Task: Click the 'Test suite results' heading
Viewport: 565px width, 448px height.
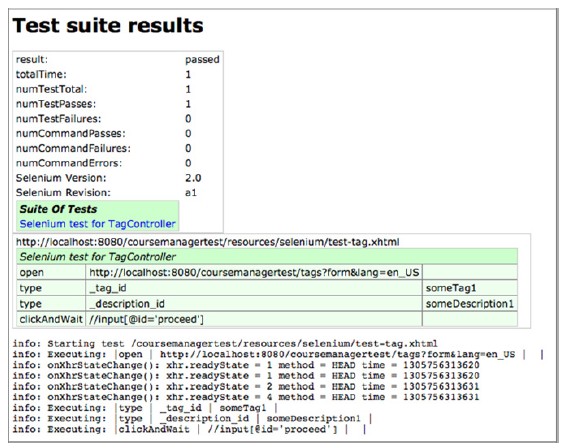Action: point(108,26)
